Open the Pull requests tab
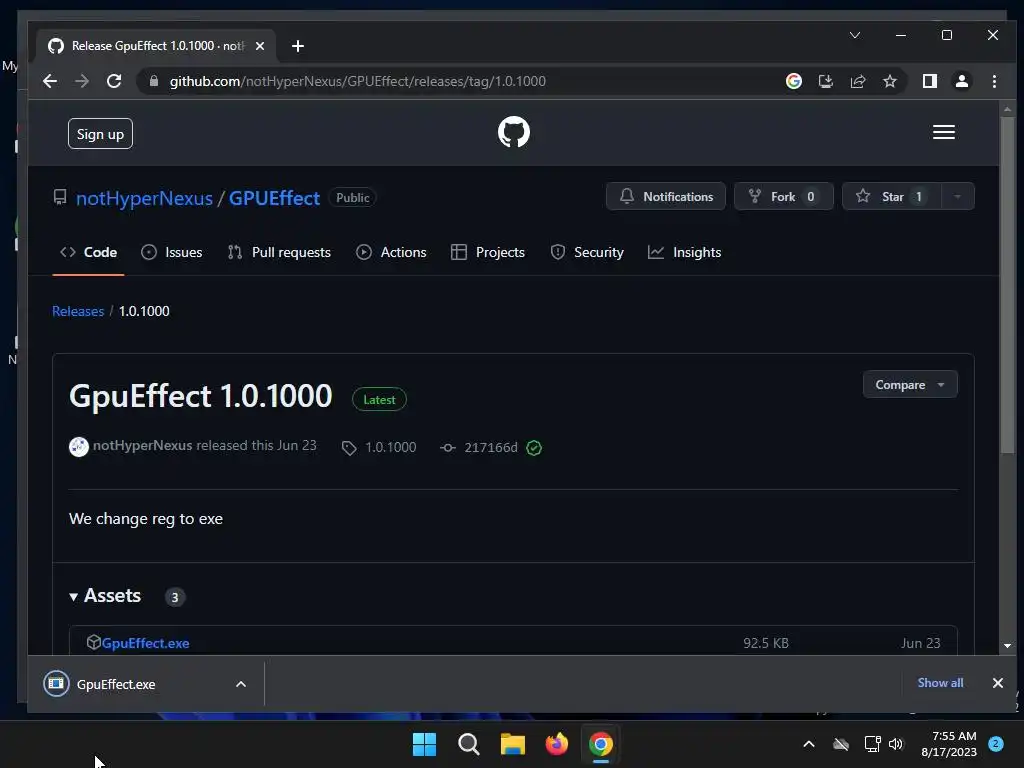The height and width of the screenshot is (768, 1024). 279,252
